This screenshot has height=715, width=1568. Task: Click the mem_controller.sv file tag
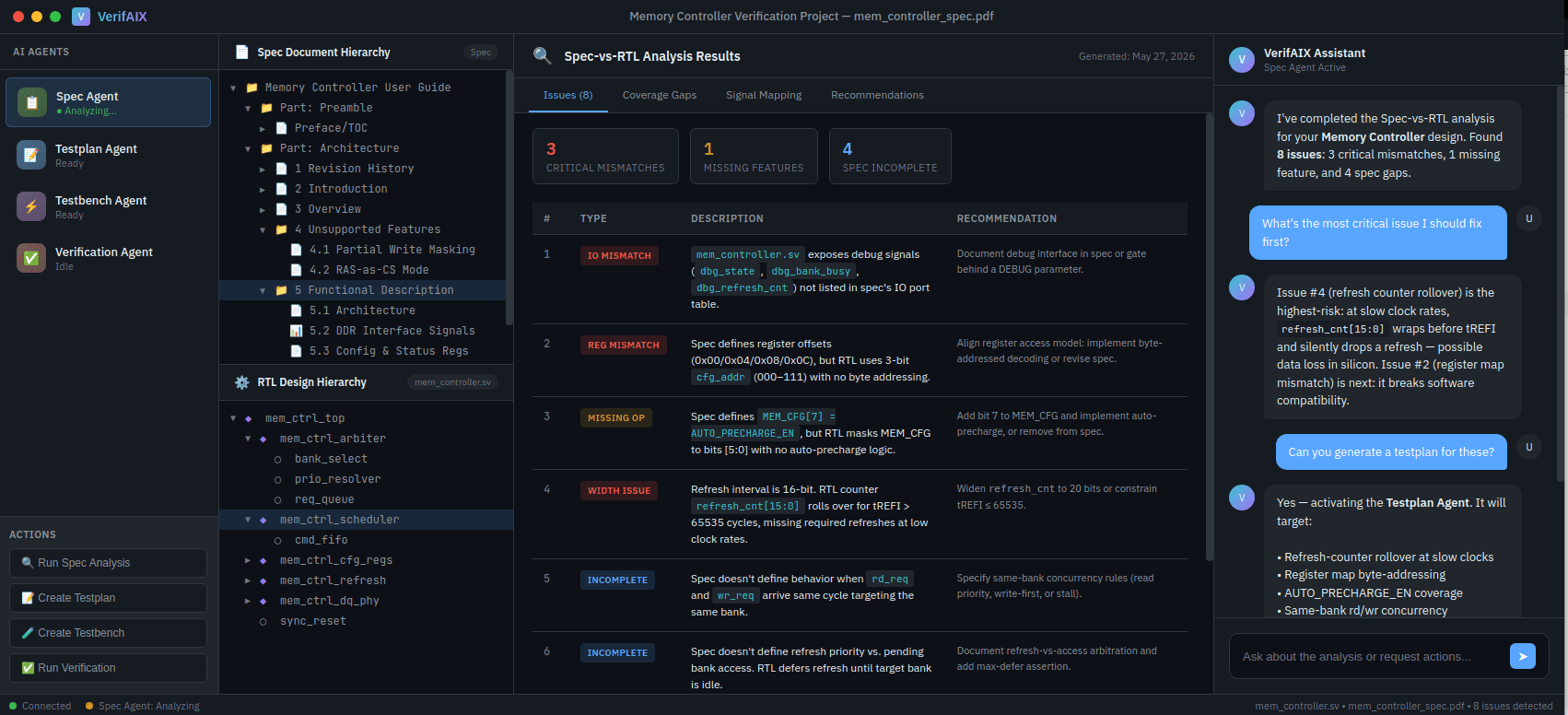(x=748, y=254)
